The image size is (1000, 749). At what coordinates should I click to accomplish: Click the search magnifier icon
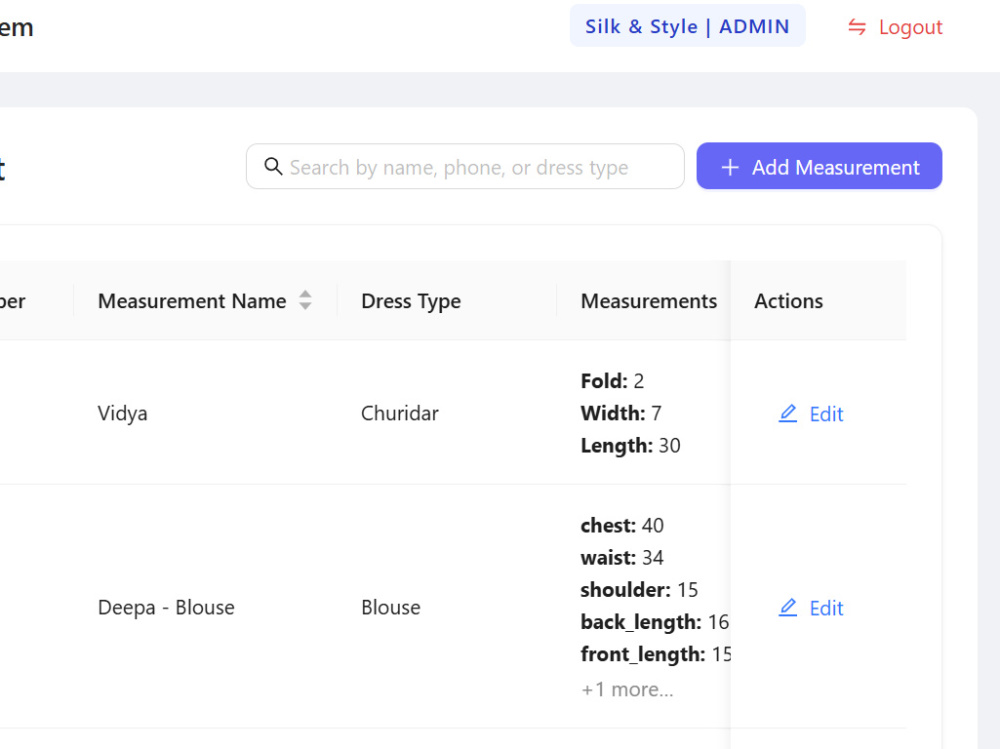pyautogui.click(x=273, y=167)
